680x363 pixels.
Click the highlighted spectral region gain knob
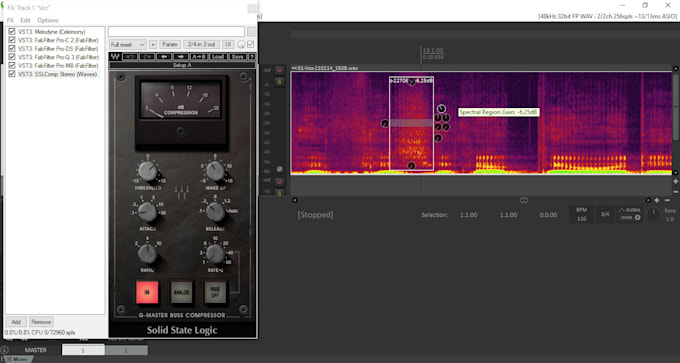441,109
